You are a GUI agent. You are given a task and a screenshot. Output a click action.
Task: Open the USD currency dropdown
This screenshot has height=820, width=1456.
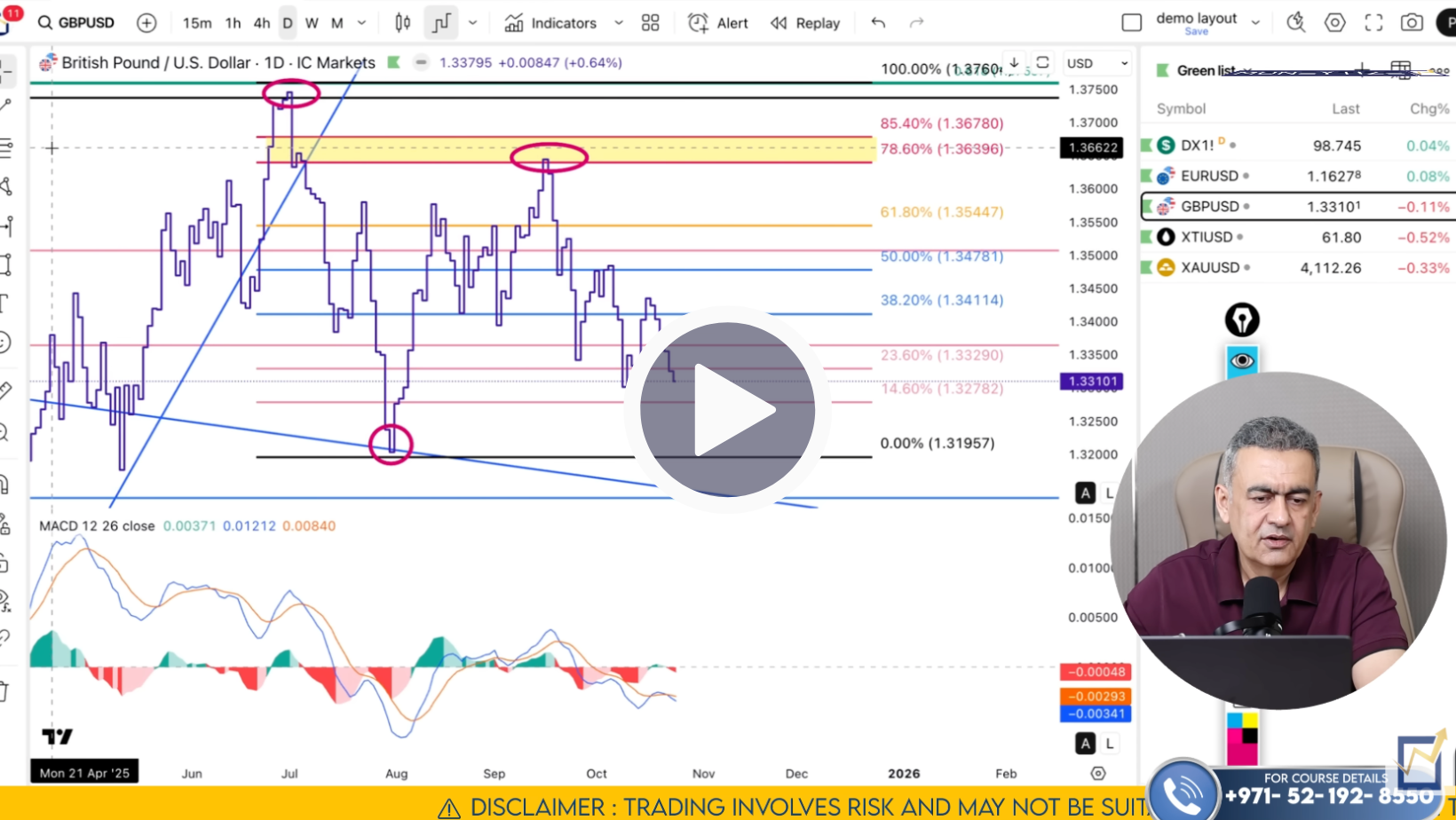(1097, 63)
